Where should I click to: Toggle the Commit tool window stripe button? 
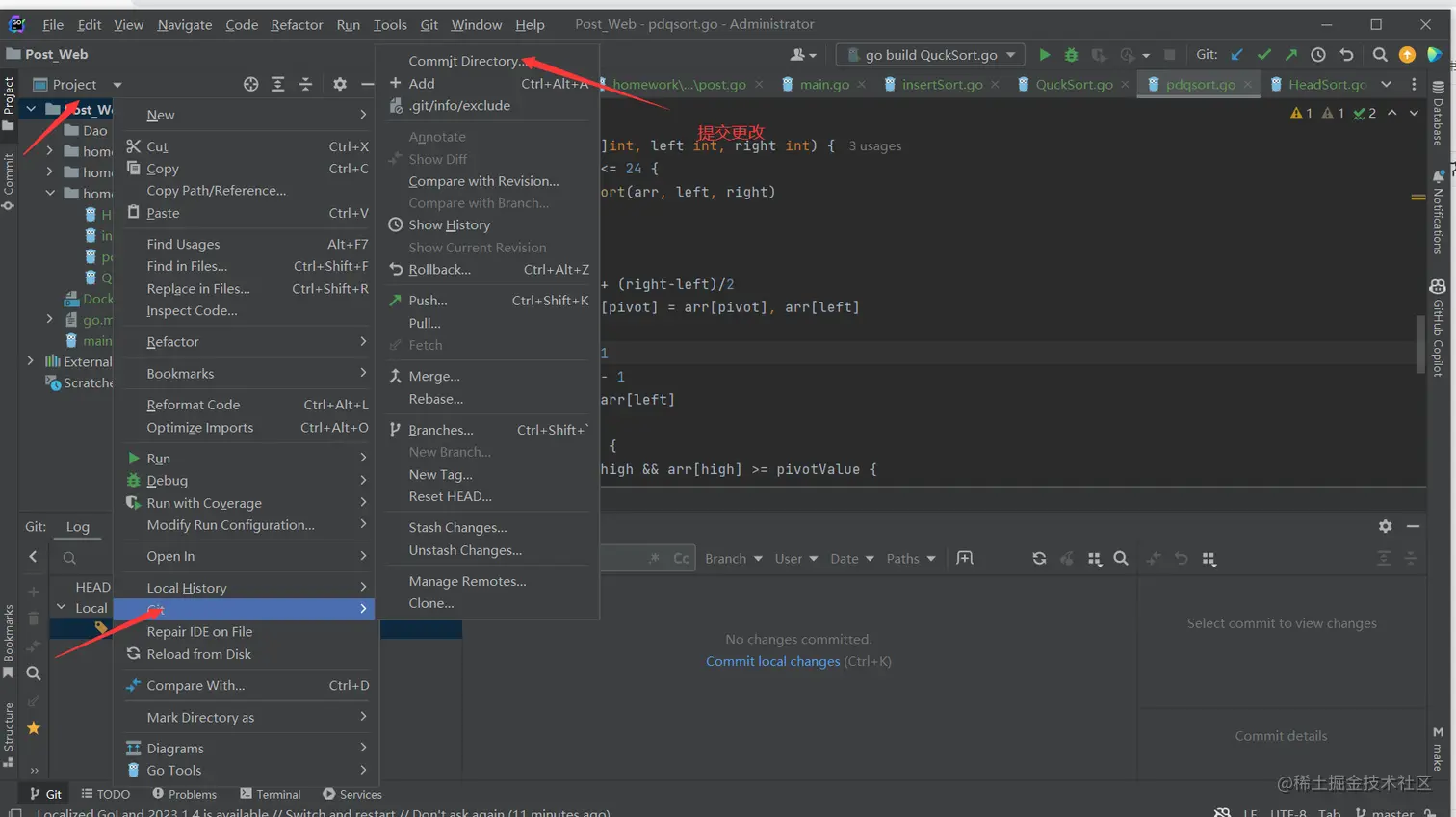coord(9,181)
